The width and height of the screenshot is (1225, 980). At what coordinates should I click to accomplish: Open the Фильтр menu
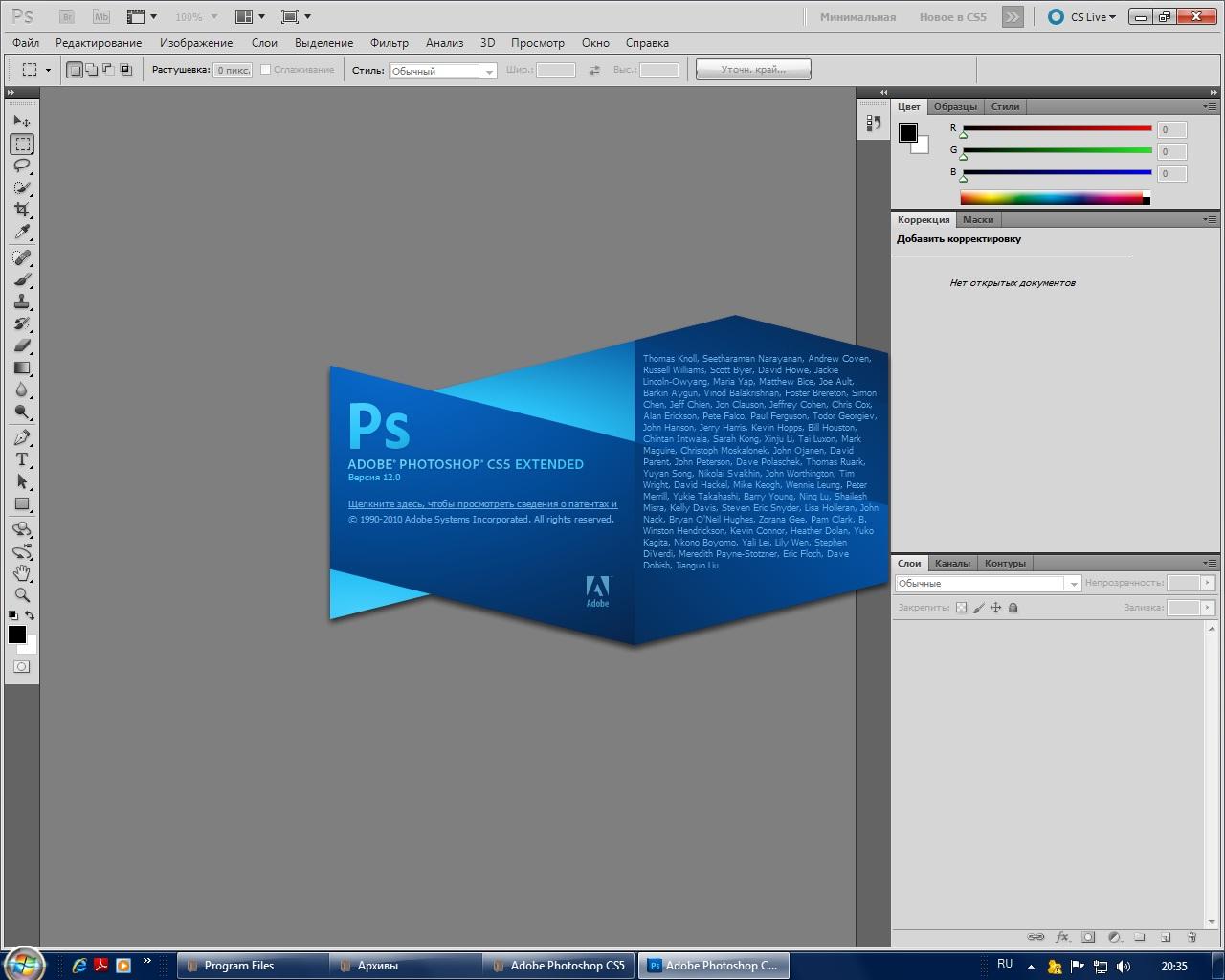pos(389,43)
